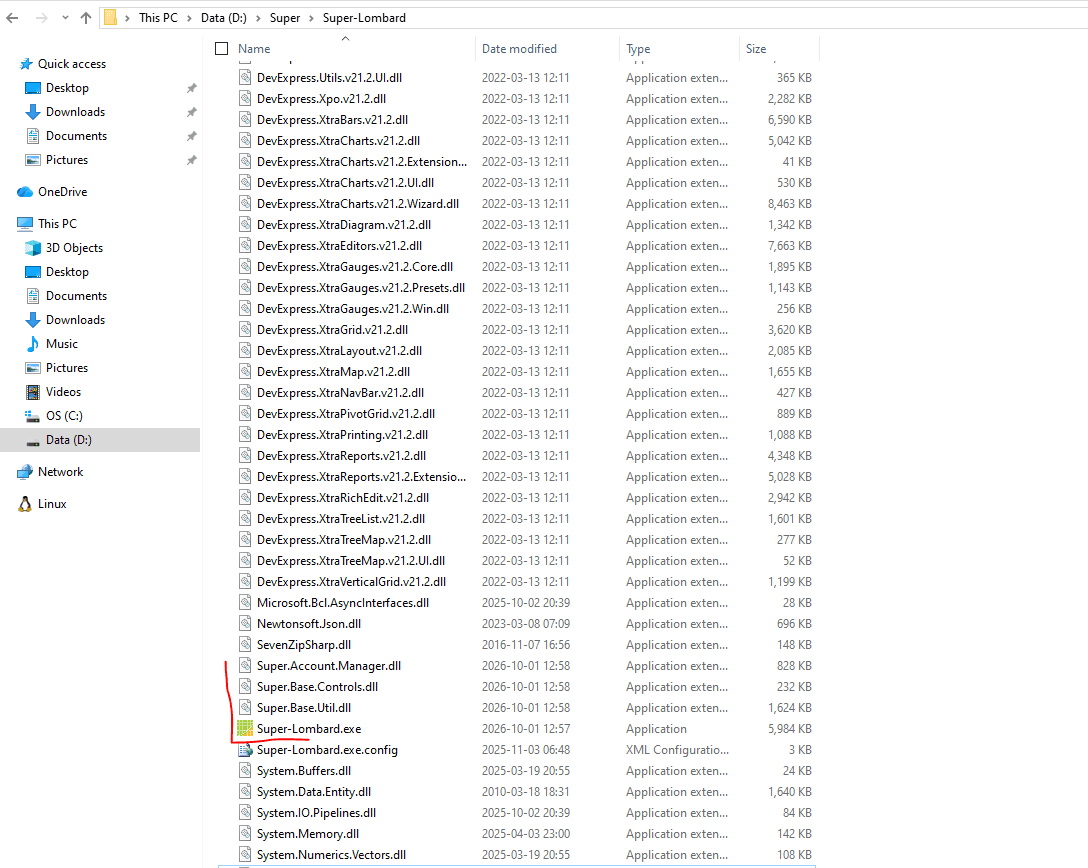Screen dimensions: 1088x868
Task: Select Super.Base.Controls.dll file
Action: click(x=317, y=686)
